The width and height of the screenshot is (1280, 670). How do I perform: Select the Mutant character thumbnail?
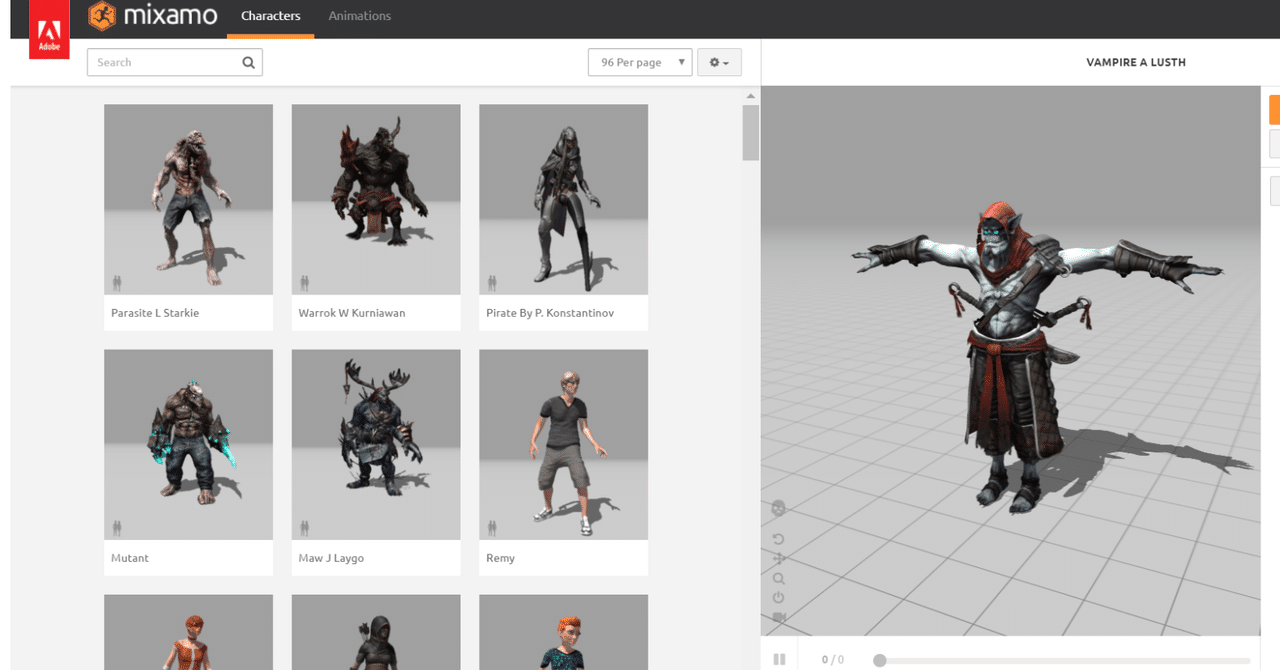188,444
